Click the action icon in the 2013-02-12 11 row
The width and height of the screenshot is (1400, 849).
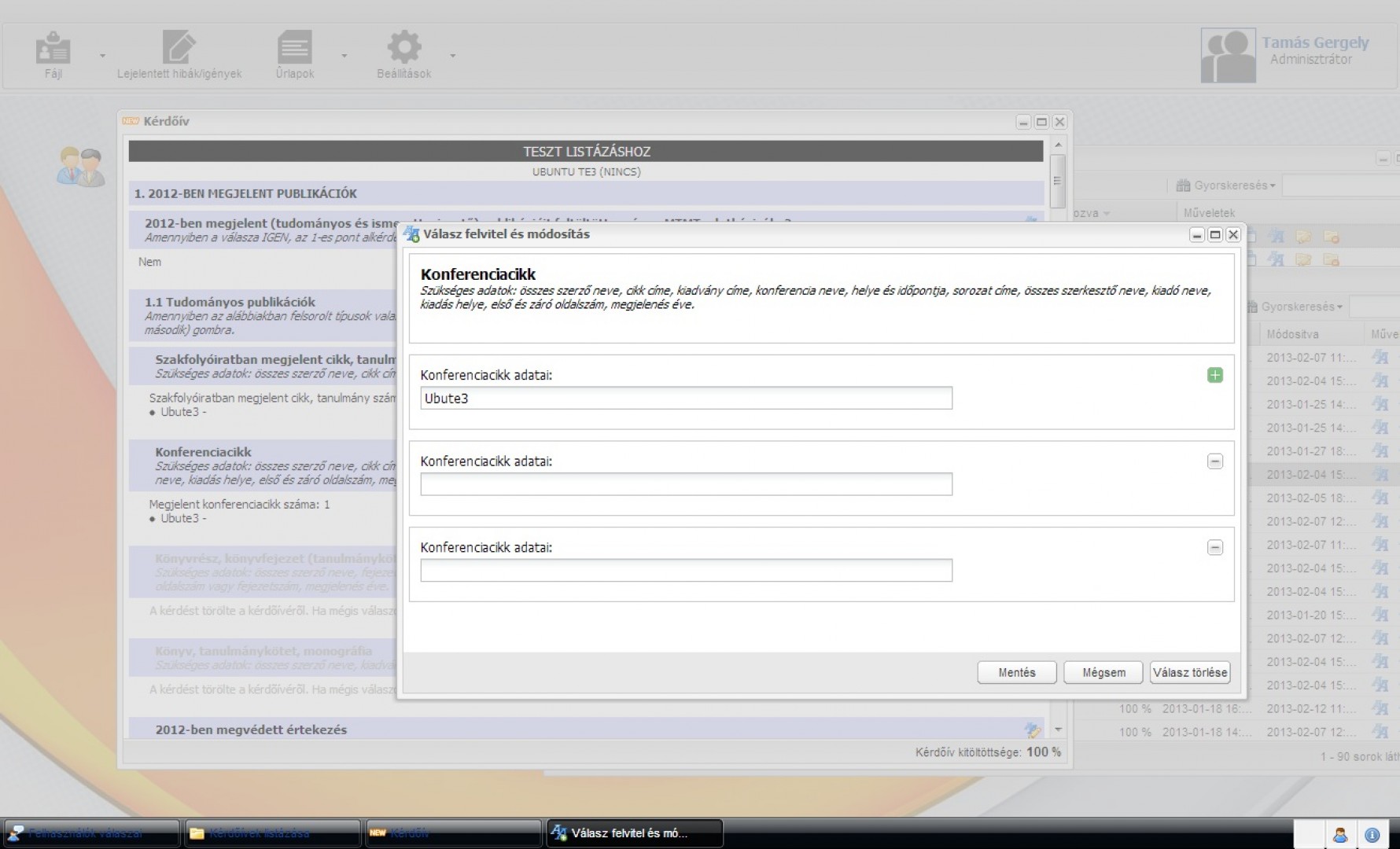pyautogui.click(x=1380, y=708)
